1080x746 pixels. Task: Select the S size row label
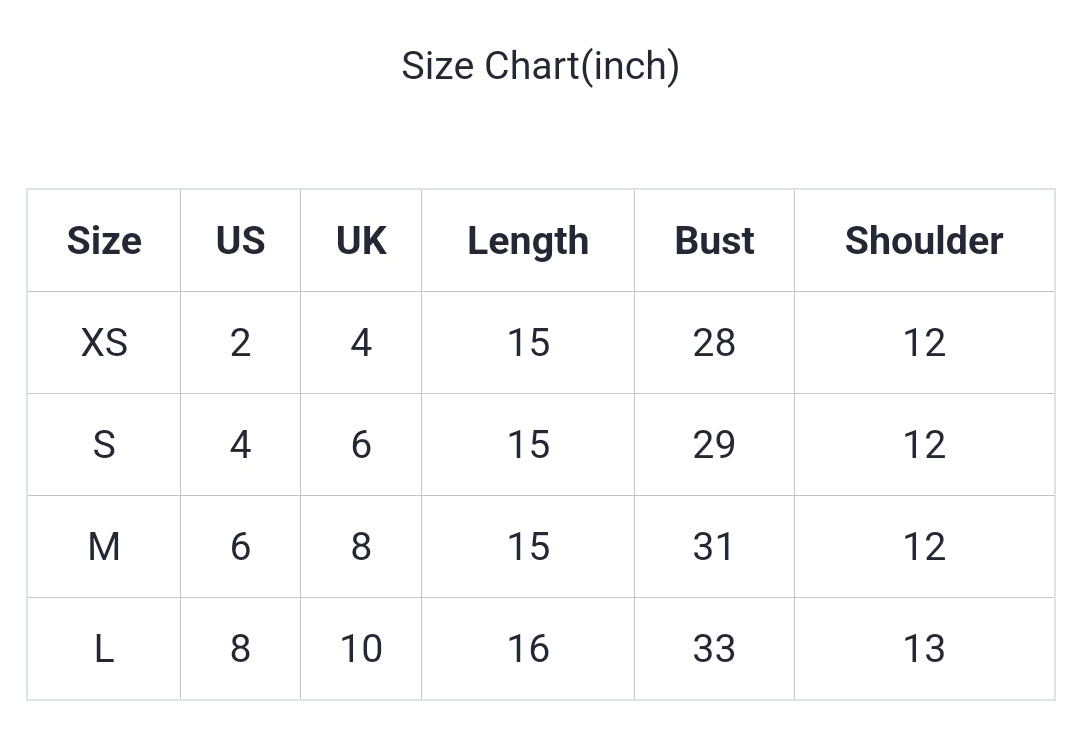(104, 444)
